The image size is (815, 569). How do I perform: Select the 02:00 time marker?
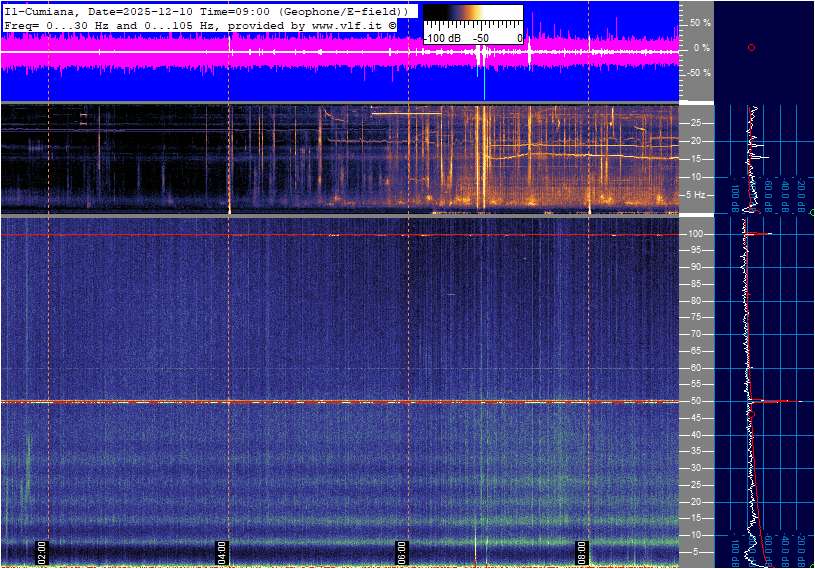pyautogui.click(x=42, y=550)
